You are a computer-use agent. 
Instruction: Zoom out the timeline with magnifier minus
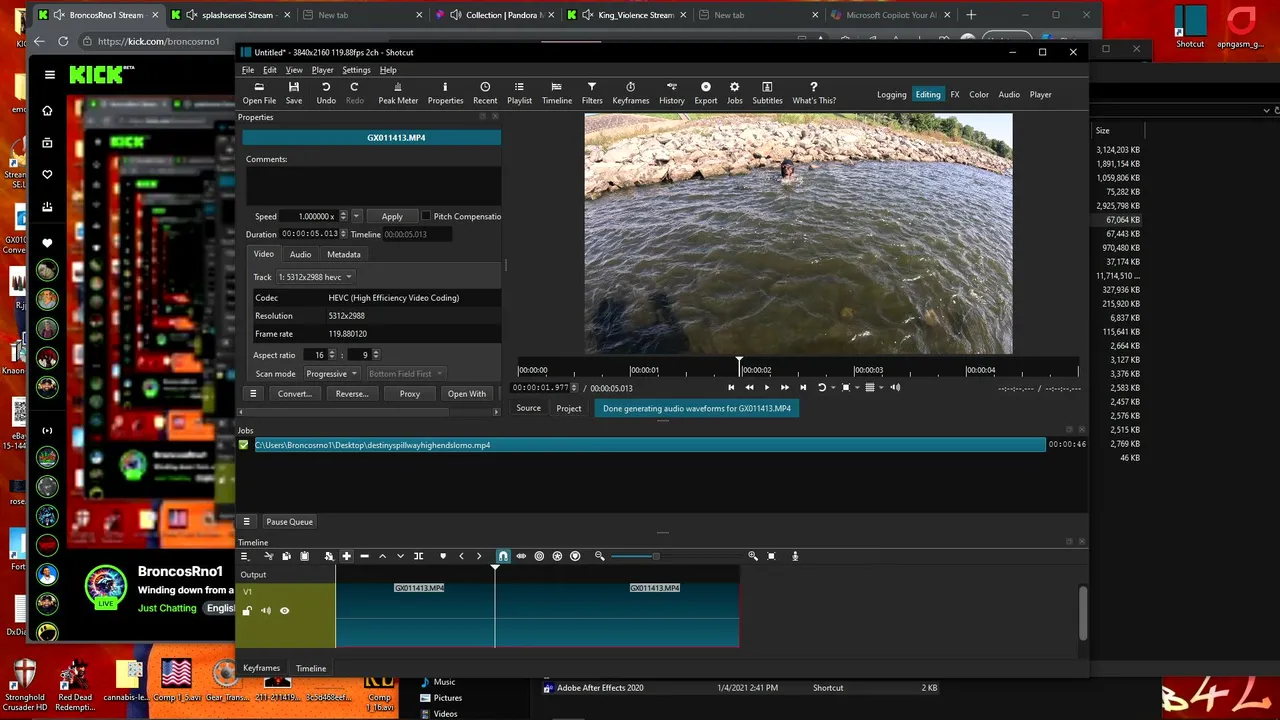coord(600,556)
